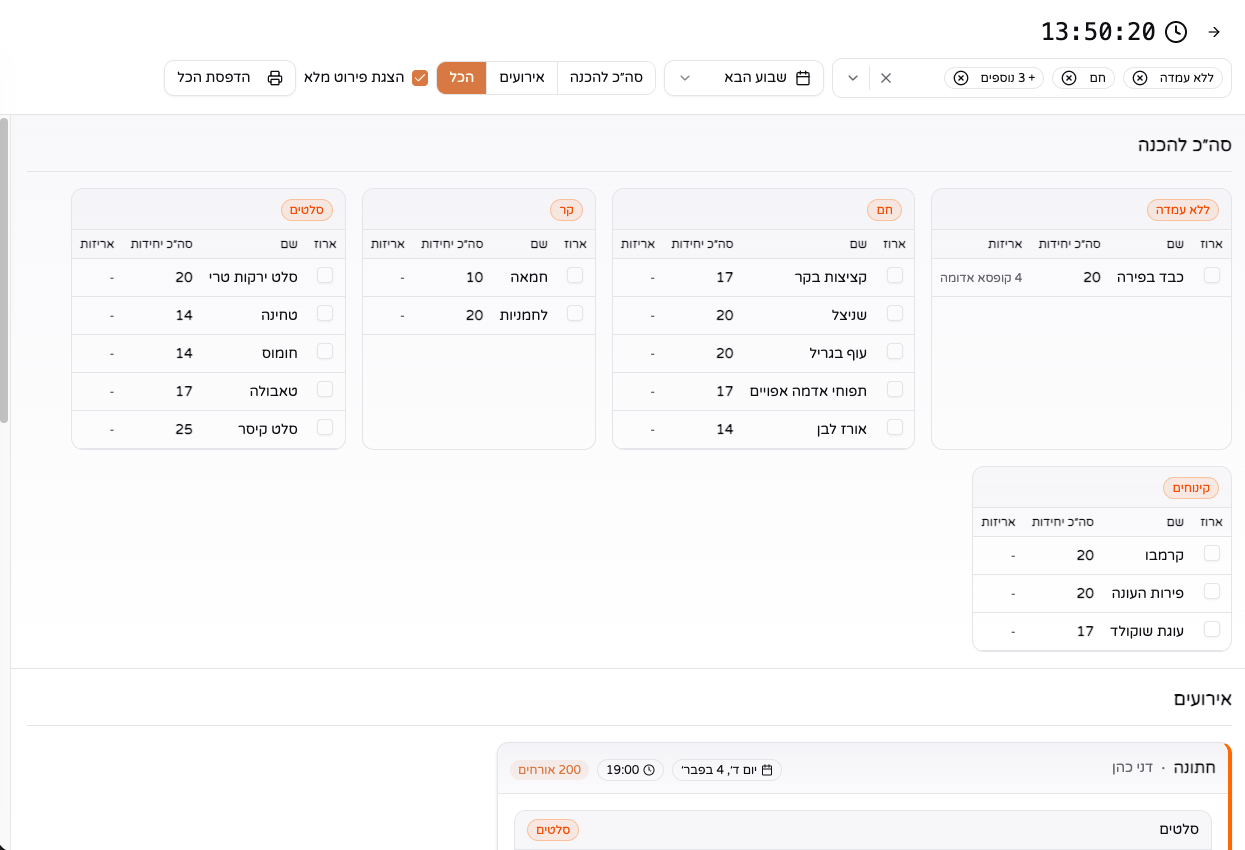Remove the חם filter chip via its X
This screenshot has width=1245, height=850.
coord(1069,77)
